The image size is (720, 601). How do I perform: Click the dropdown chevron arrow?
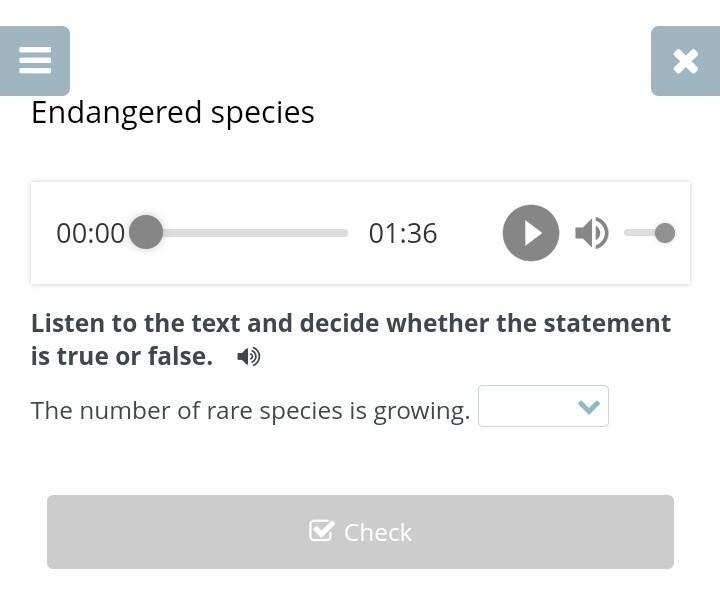589,406
